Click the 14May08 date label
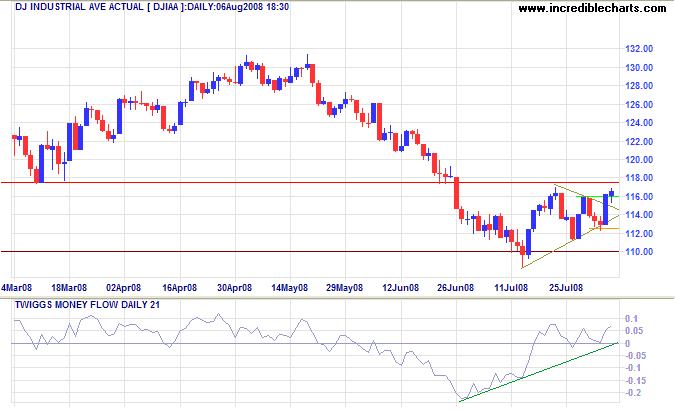The image size is (675, 410). point(289,288)
